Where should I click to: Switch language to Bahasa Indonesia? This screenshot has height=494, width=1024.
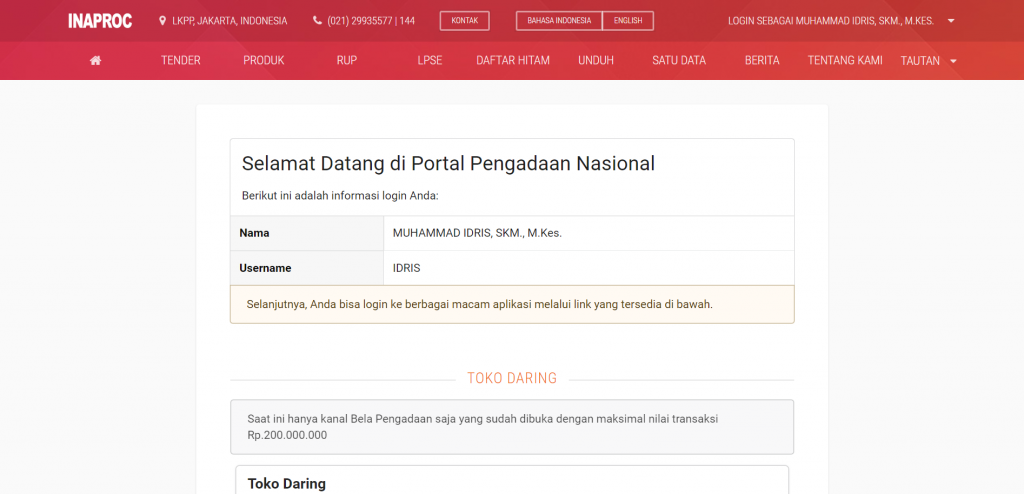click(x=559, y=21)
